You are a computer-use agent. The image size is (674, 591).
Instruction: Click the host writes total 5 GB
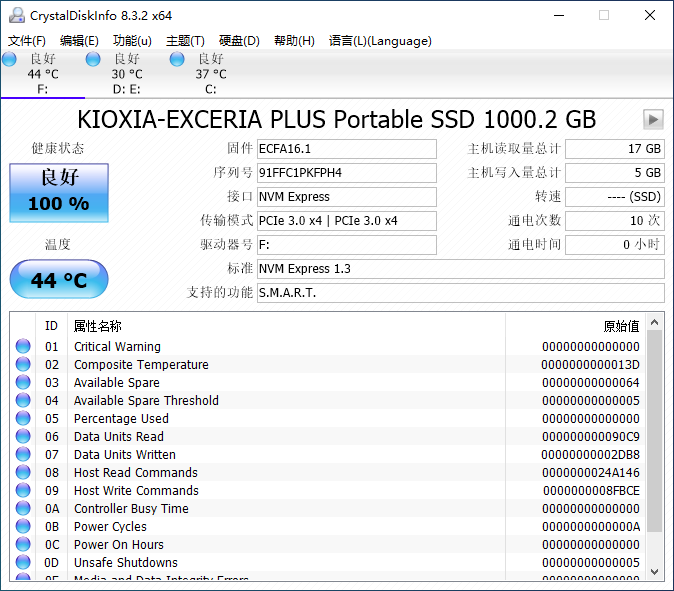[x=615, y=173]
